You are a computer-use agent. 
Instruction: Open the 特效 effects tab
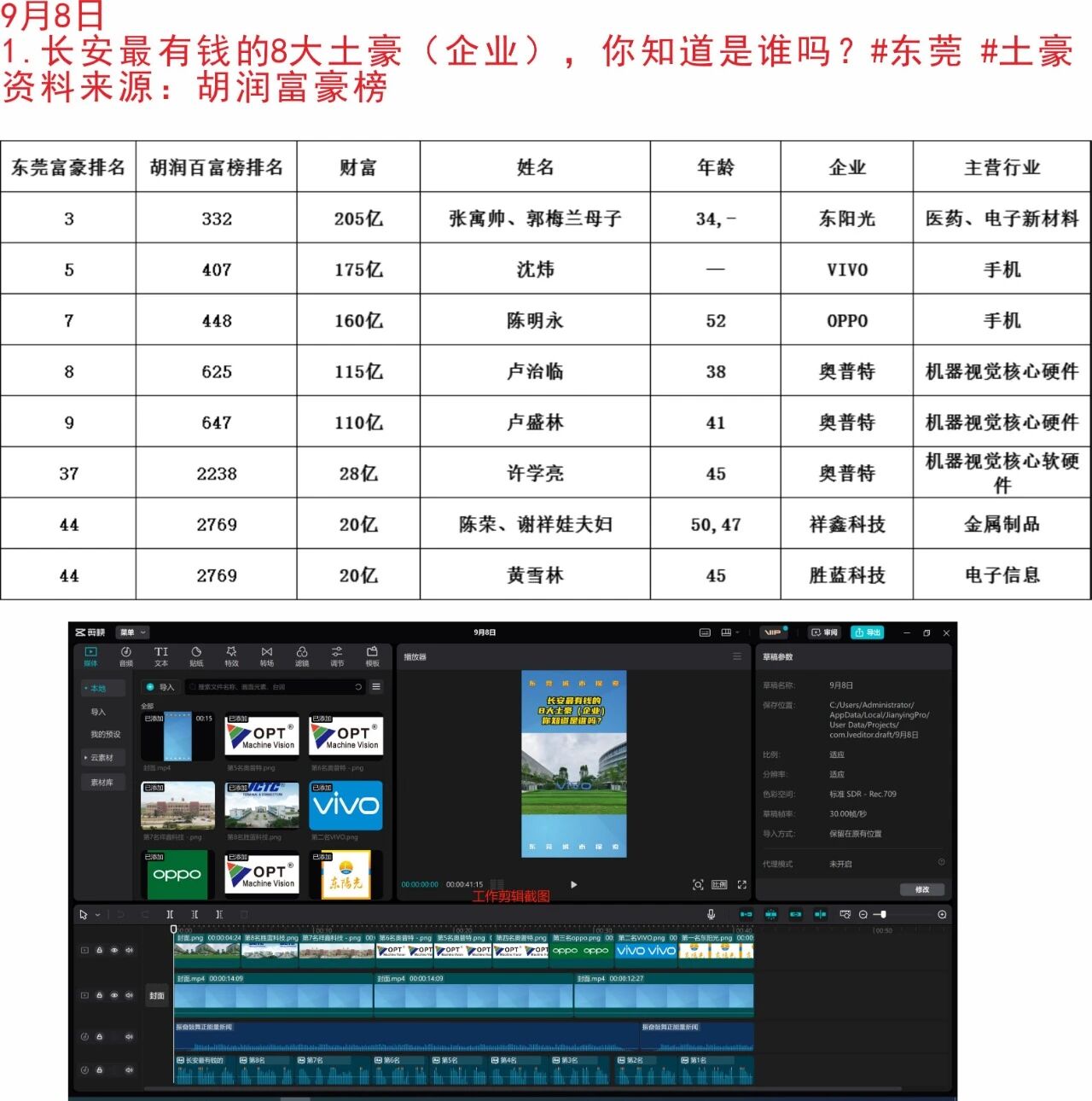click(231, 655)
